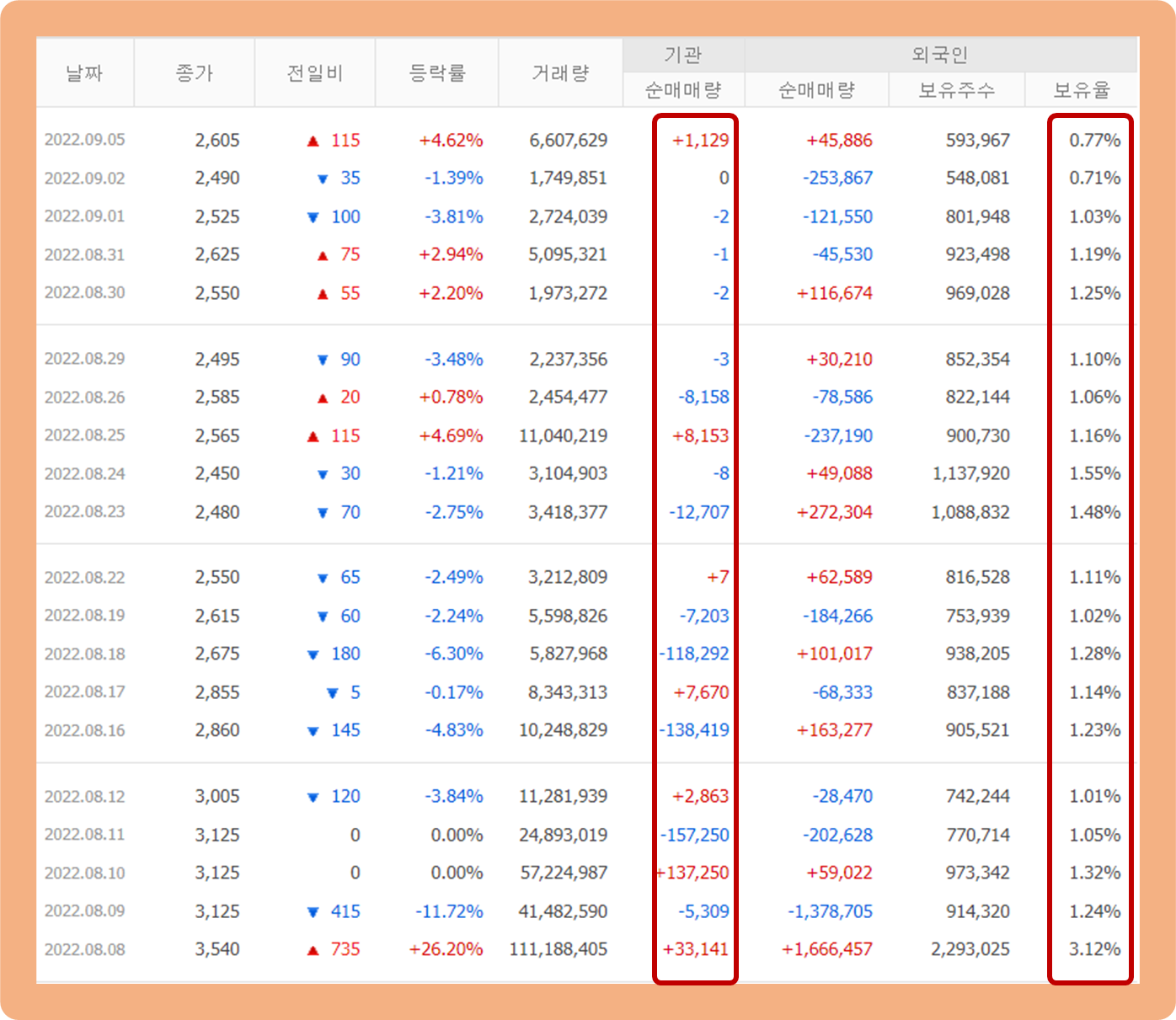The width and height of the screenshot is (1176, 1020).
Task: Select the date 2022.08.10
Action: [84, 873]
